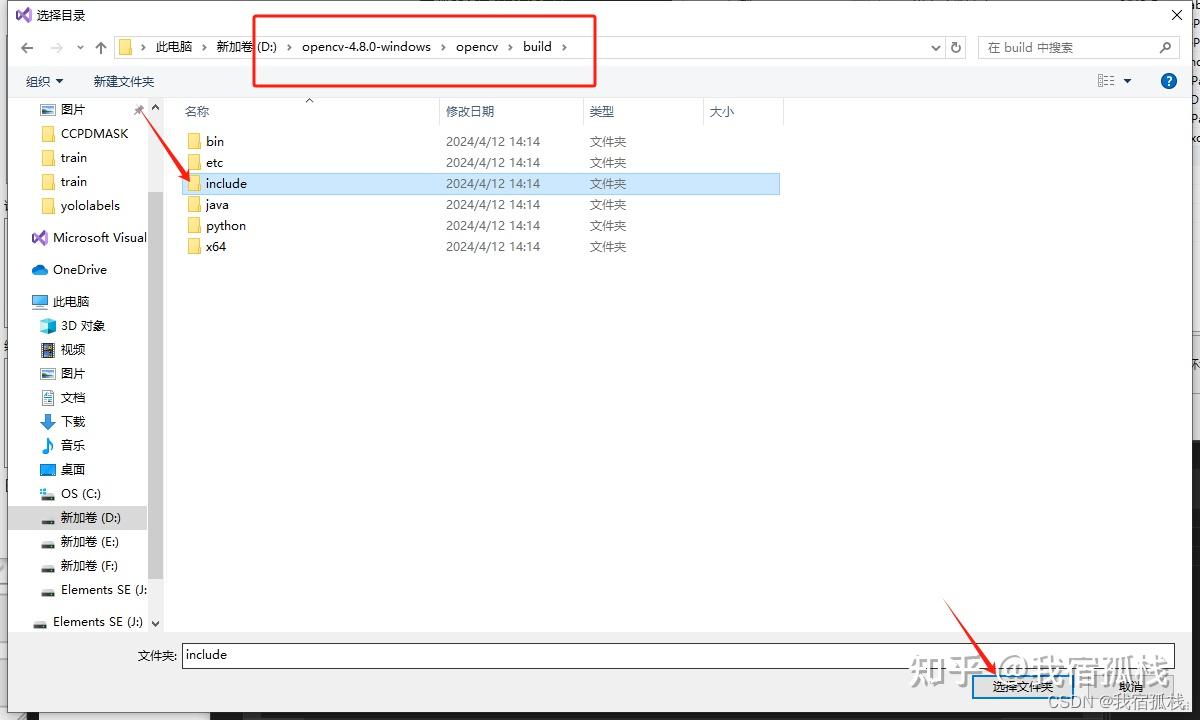The height and width of the screenshot is (720, 1200).
Task: Click inside the 文件夹 name input field
Action: (400, 655)
